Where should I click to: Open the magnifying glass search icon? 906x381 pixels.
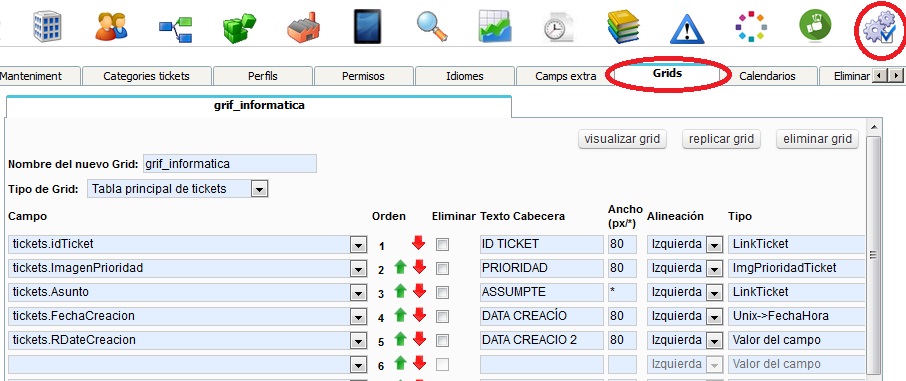click(x=432, y=26)
